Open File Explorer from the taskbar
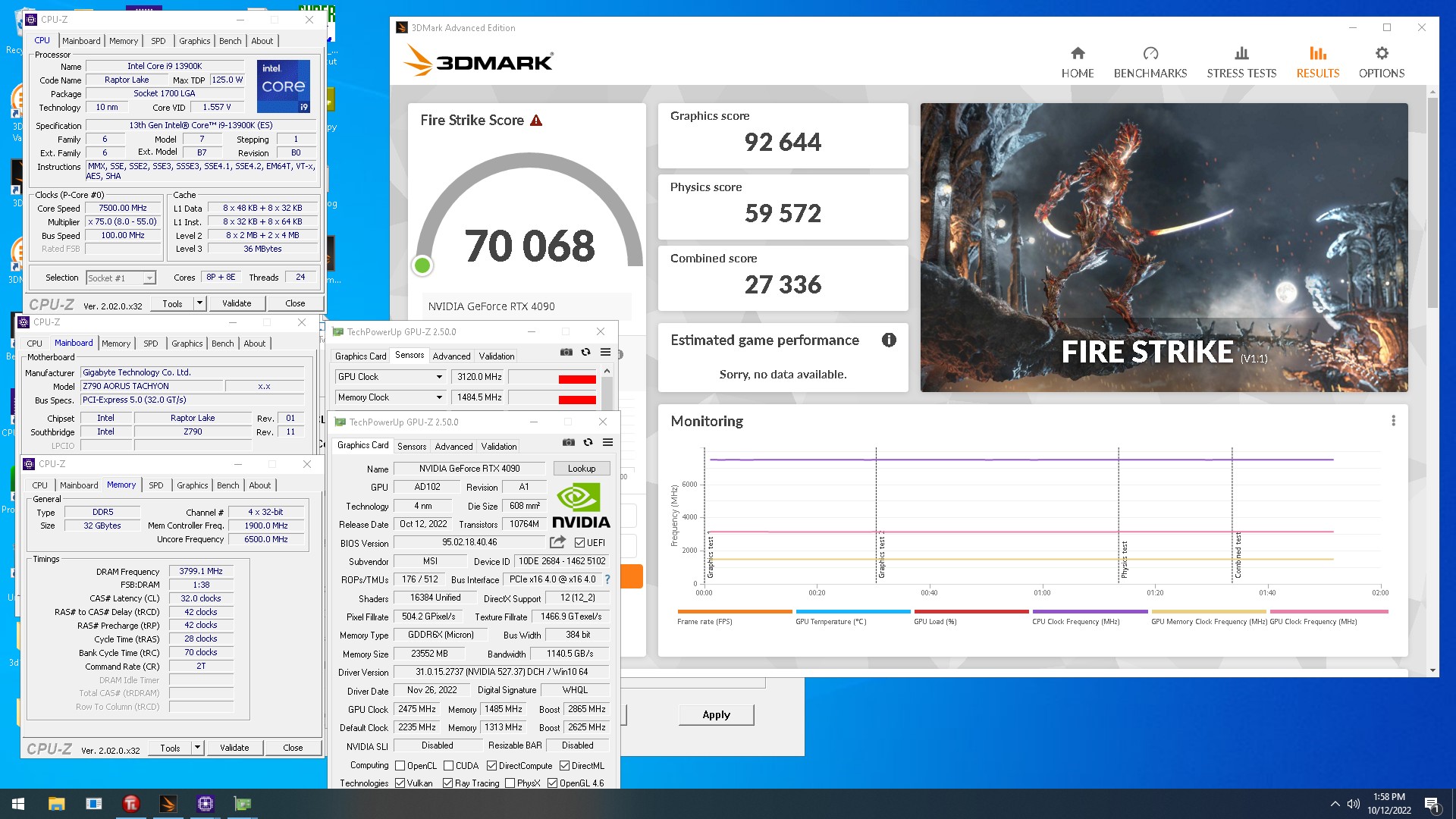Screen dimensions: 1456x819 tap(56, 804)
